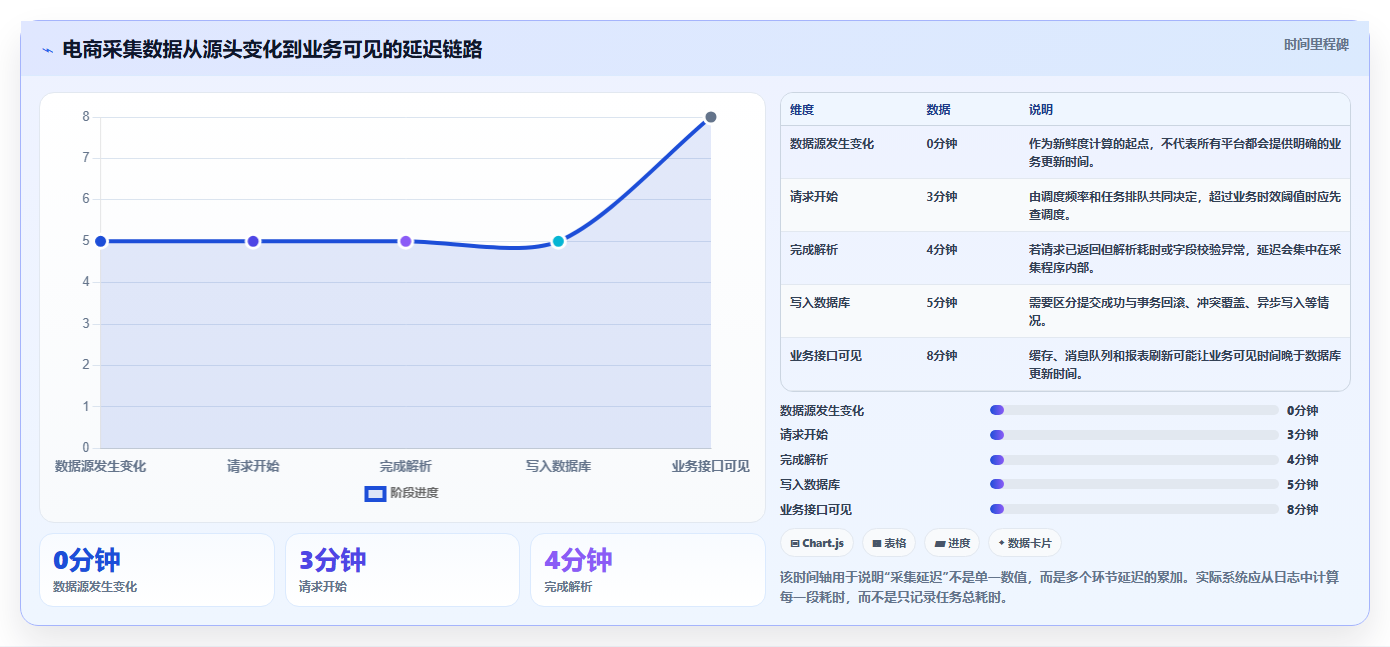Click the 完成解析 progress bar
Image resolution: width=1390 pixels, height=647 pixels.
[x=1134, y=460]
